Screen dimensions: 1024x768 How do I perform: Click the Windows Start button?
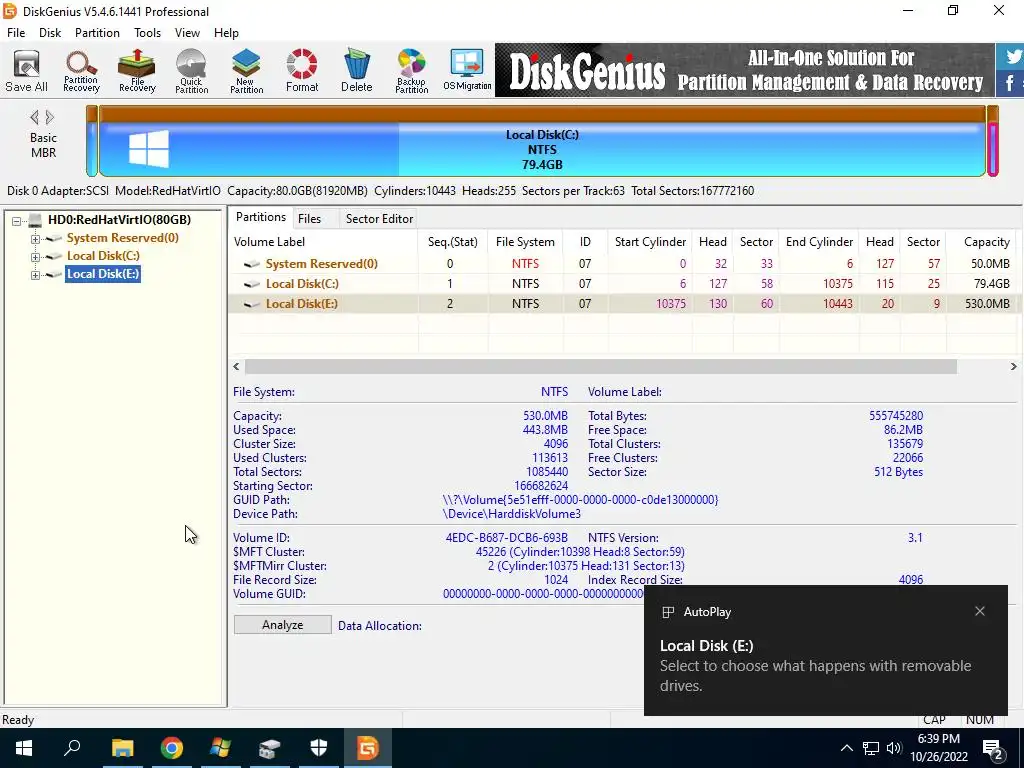(x=24, y=748)
